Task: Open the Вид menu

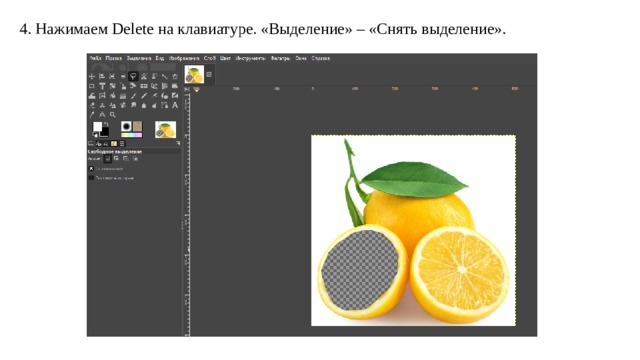Action: [160, 58]
